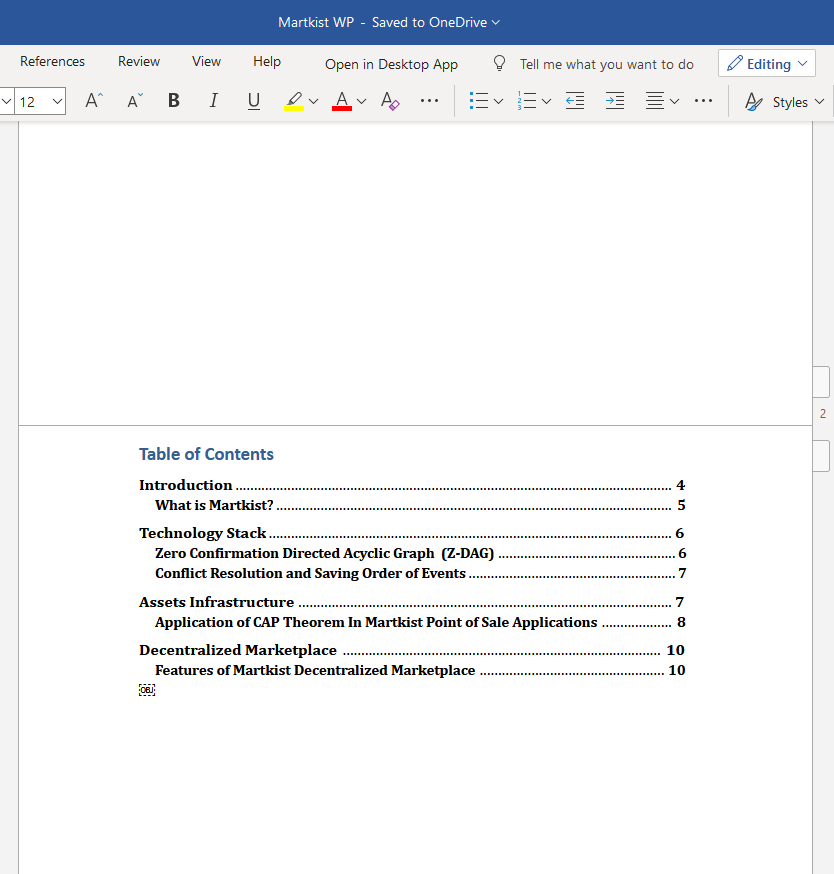Expand bullet library dropdown
834x874 pixels.
[x=498, y=101]
